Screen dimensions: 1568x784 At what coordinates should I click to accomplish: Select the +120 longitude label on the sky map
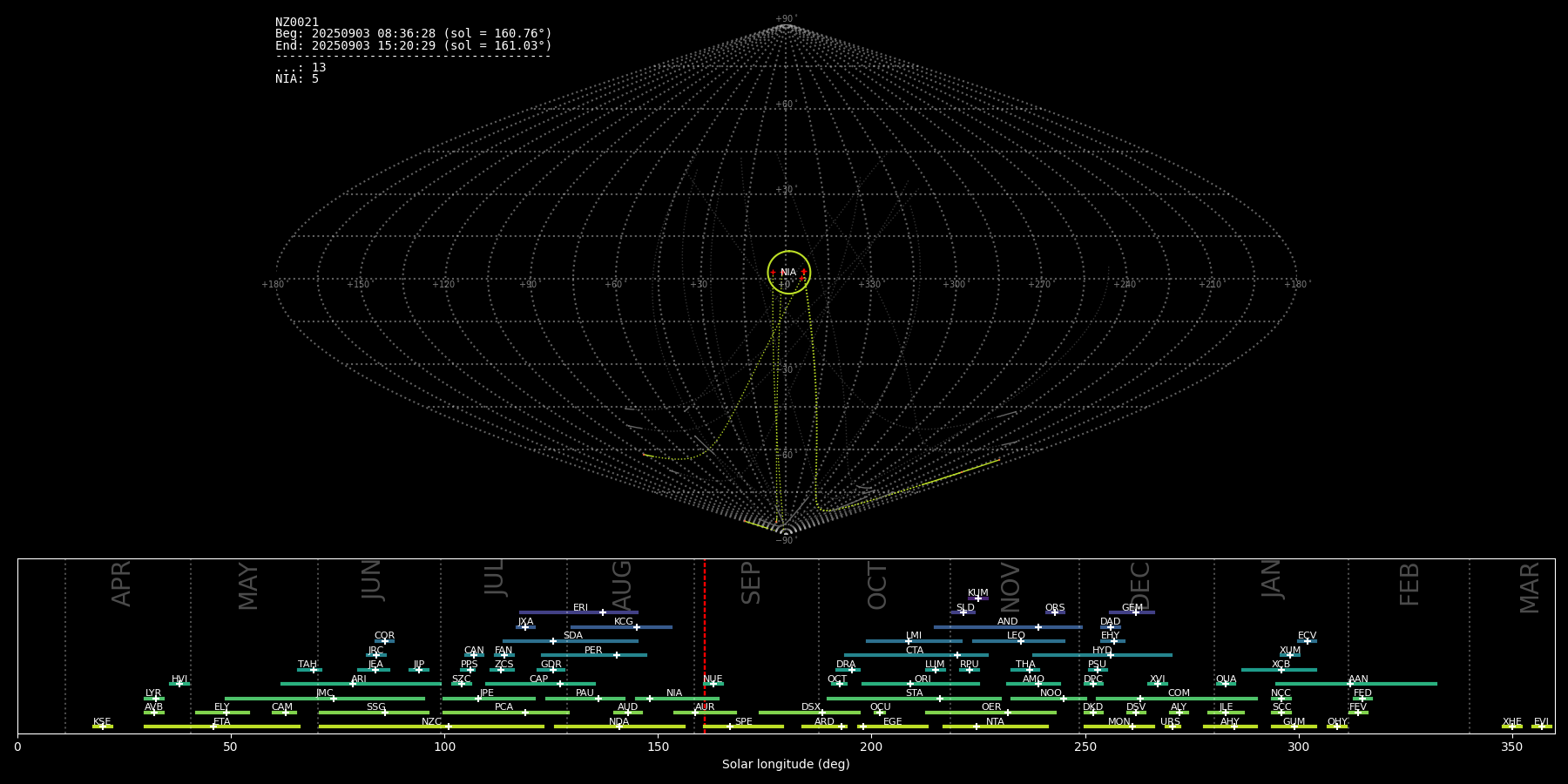click(443, 285)
